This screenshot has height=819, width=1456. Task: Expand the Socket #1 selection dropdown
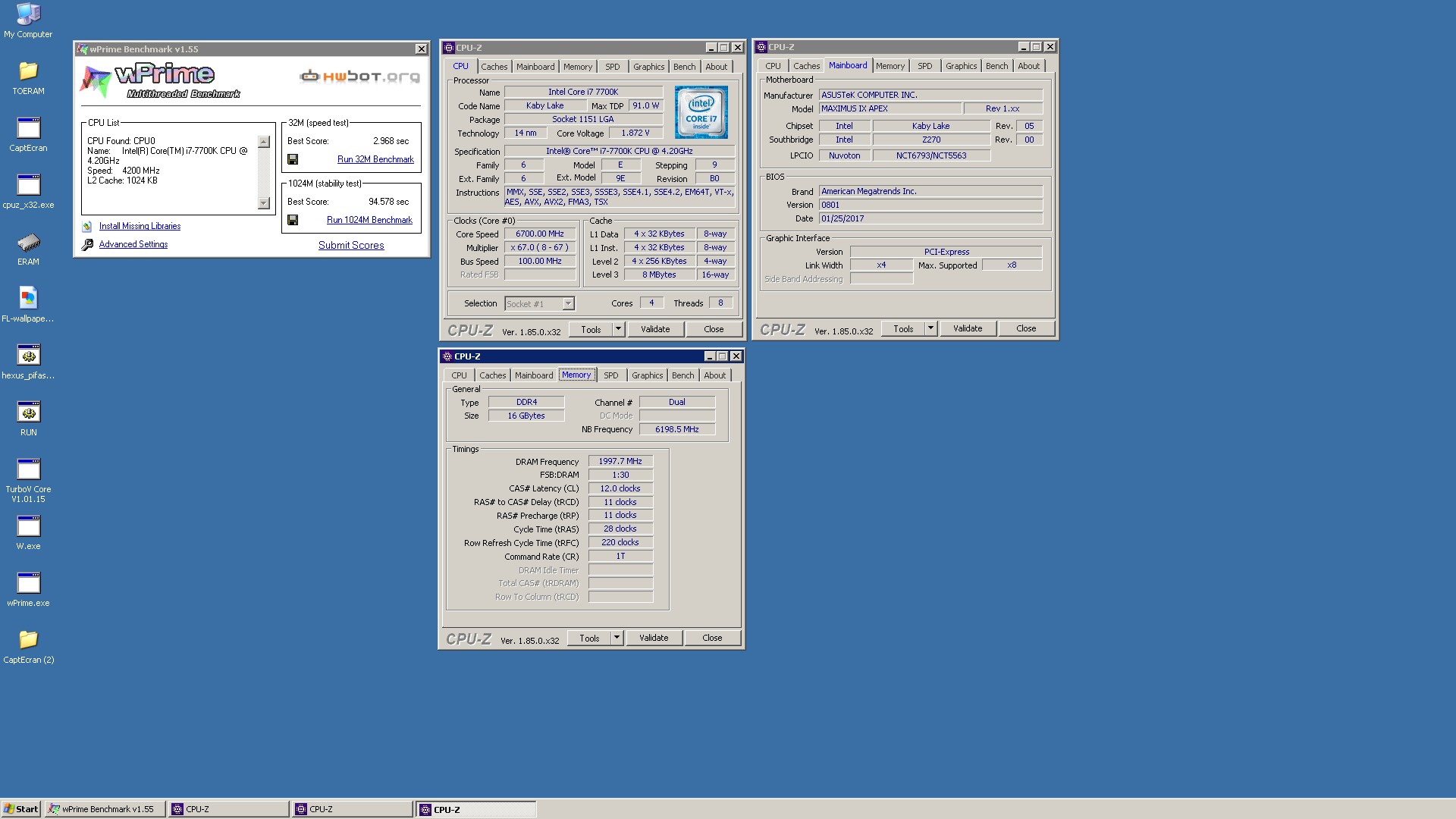pos(568,303)
